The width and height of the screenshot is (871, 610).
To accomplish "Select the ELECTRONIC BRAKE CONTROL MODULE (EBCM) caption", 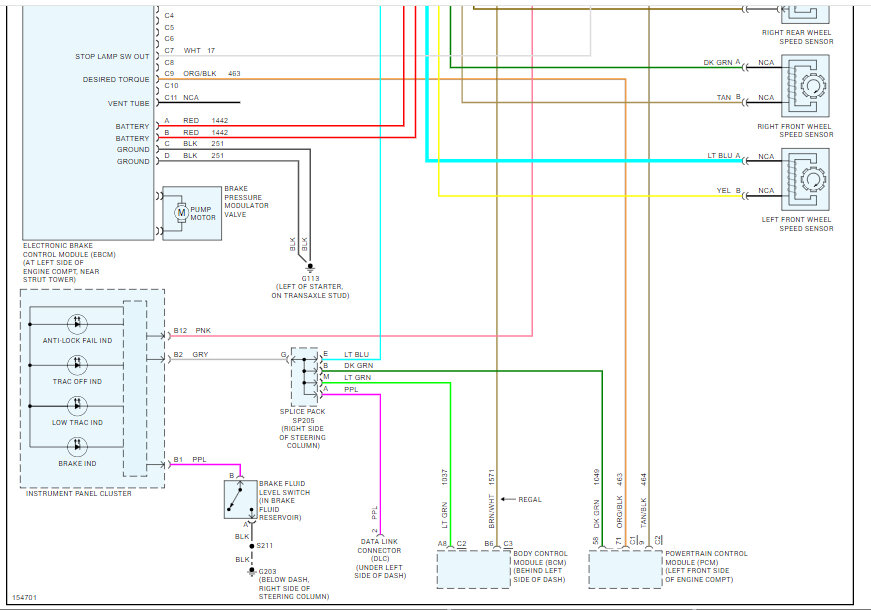I will click(x=69, y=263).
